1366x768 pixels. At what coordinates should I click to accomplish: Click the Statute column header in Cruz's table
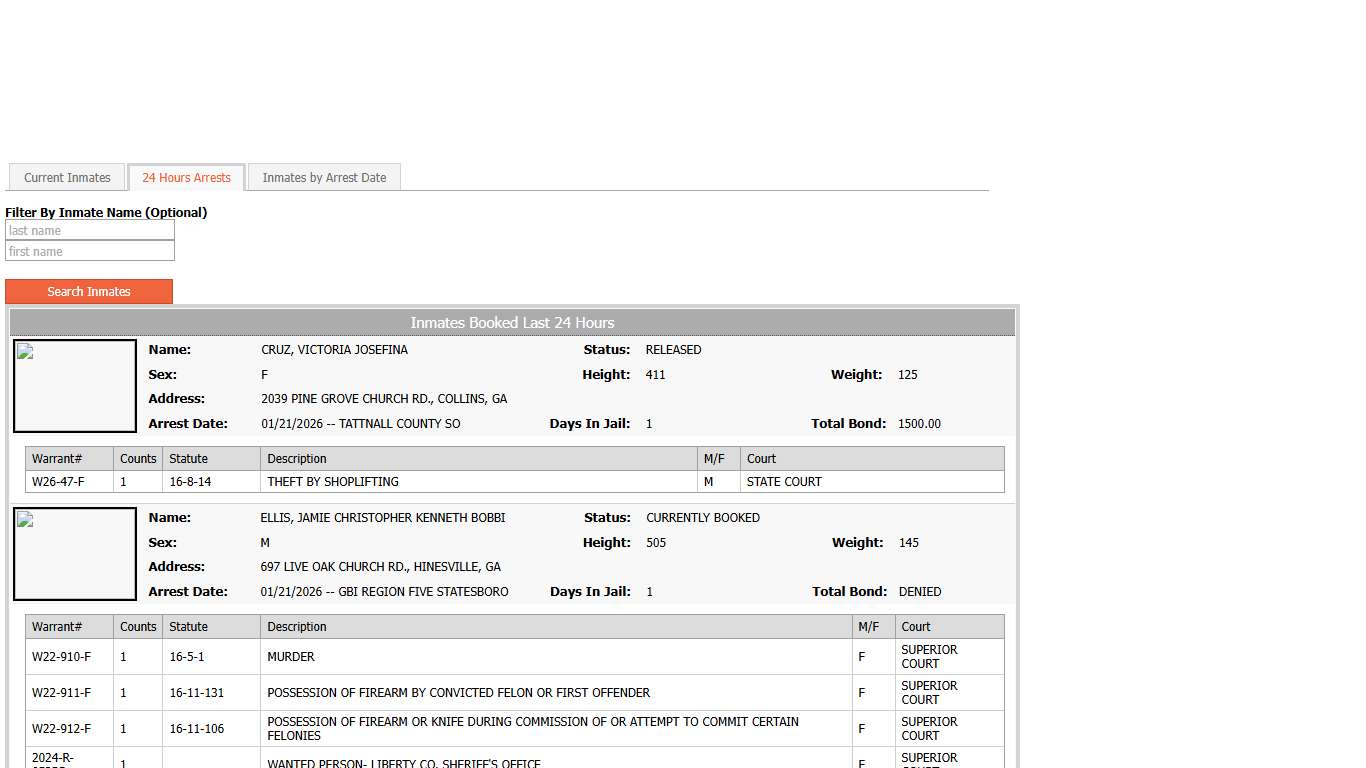click(x=189, y=459)
